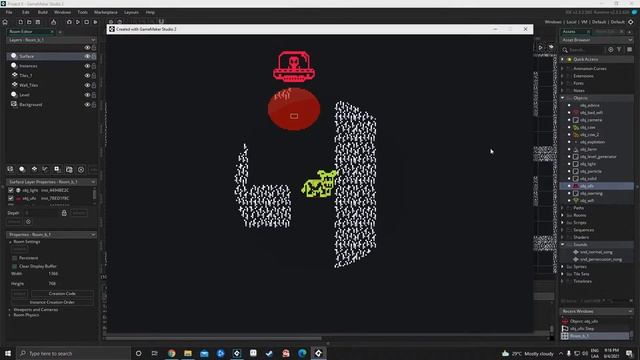Collapse the Room Settings section

[x=10, y=242]
